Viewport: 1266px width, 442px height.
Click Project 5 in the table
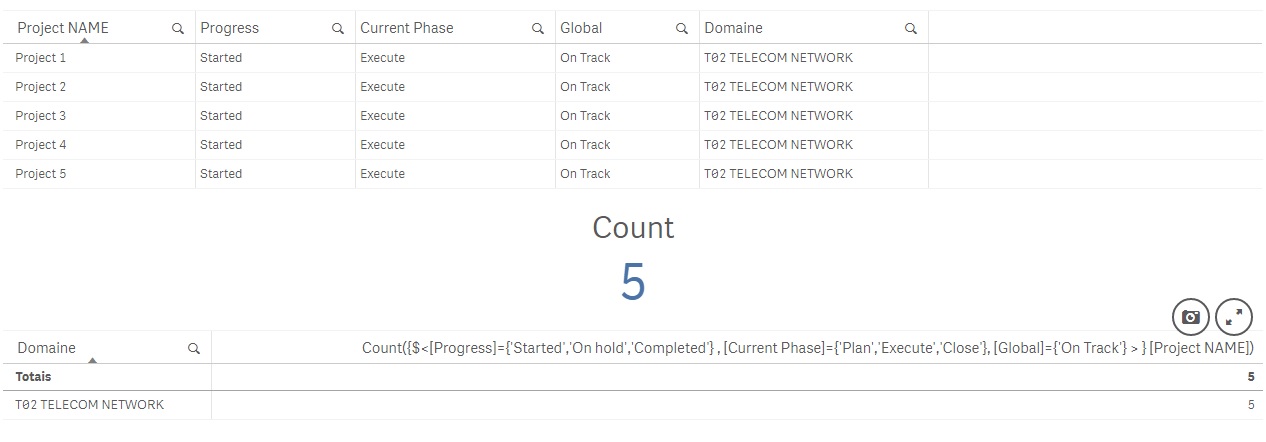tap(41, 174)
